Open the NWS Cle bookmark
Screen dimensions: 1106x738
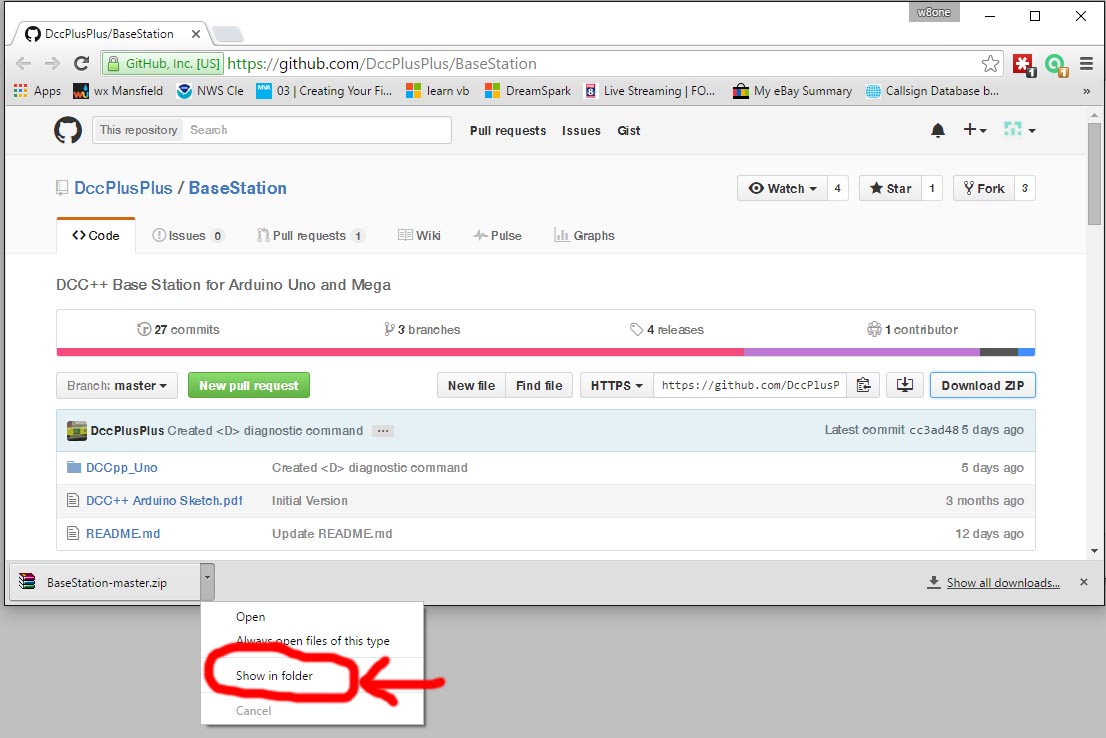coord(210,91)
